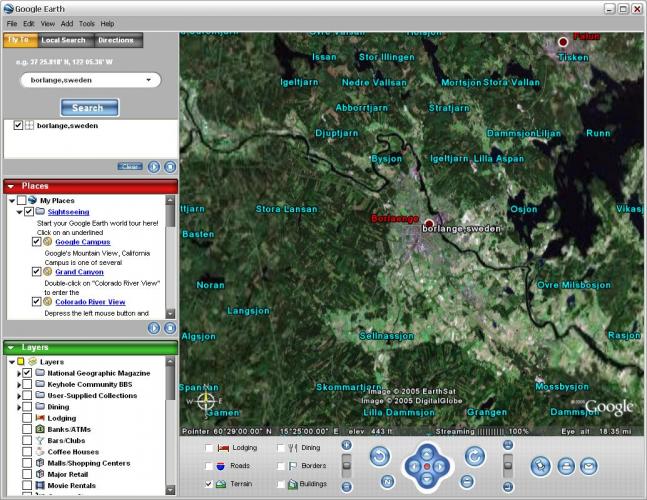Enable the Roads checkbox in bottom panel
The width and height of the screenshot is (647, 500).
208,466
